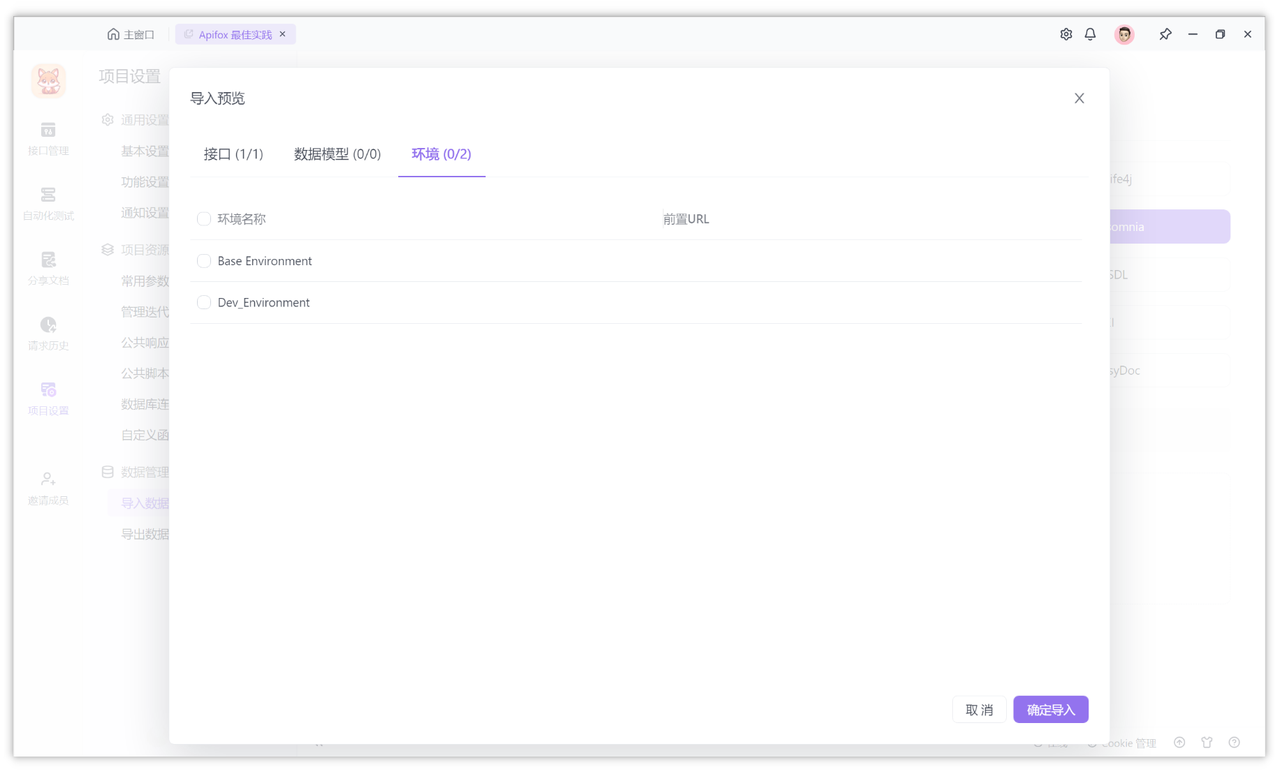This screenshot has height=774, width=1280.
Task: Click the upload arrow status bar icon
Action: tap(1180, 743)
